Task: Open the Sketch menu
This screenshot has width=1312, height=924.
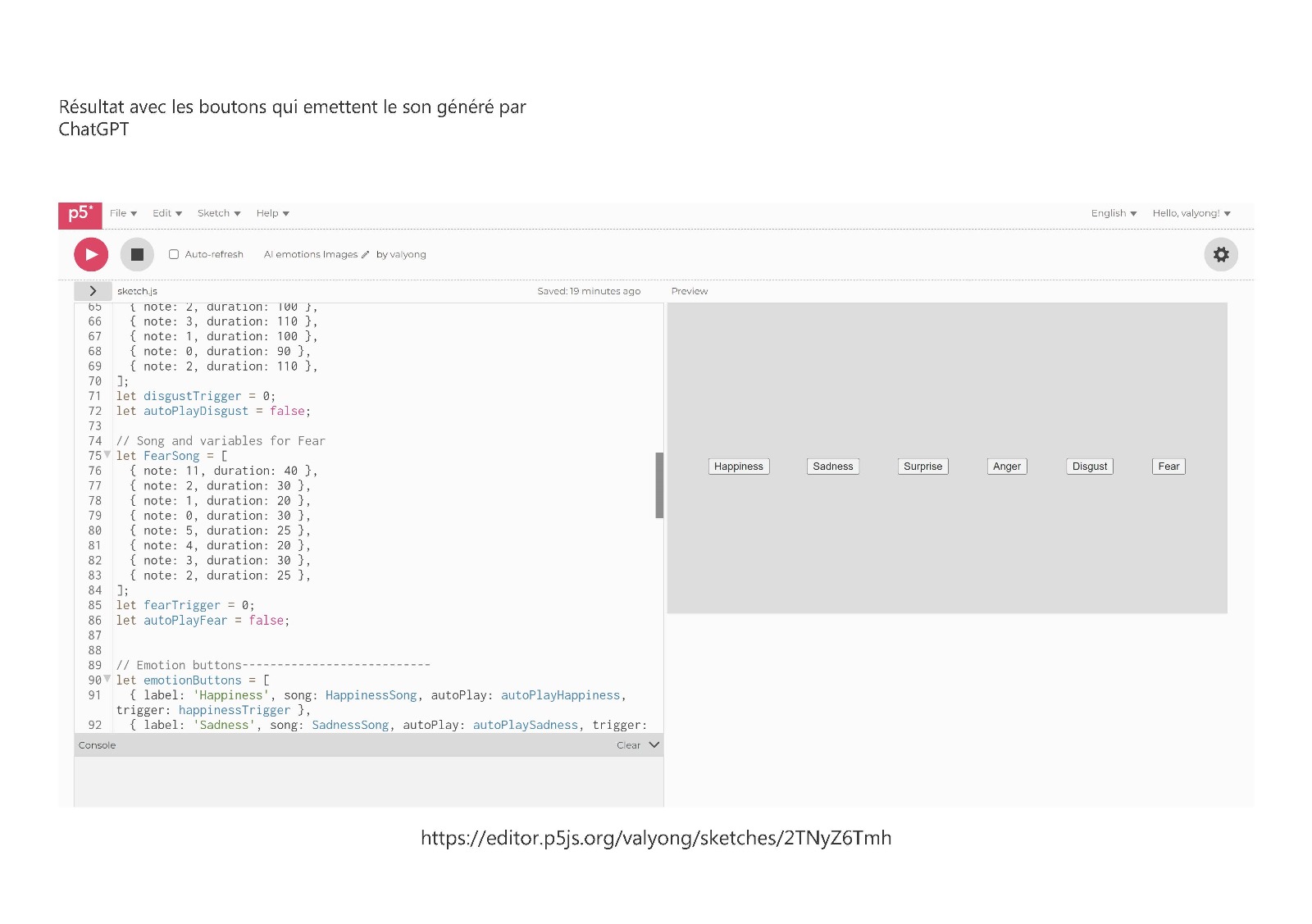Action: click(218, 213)
